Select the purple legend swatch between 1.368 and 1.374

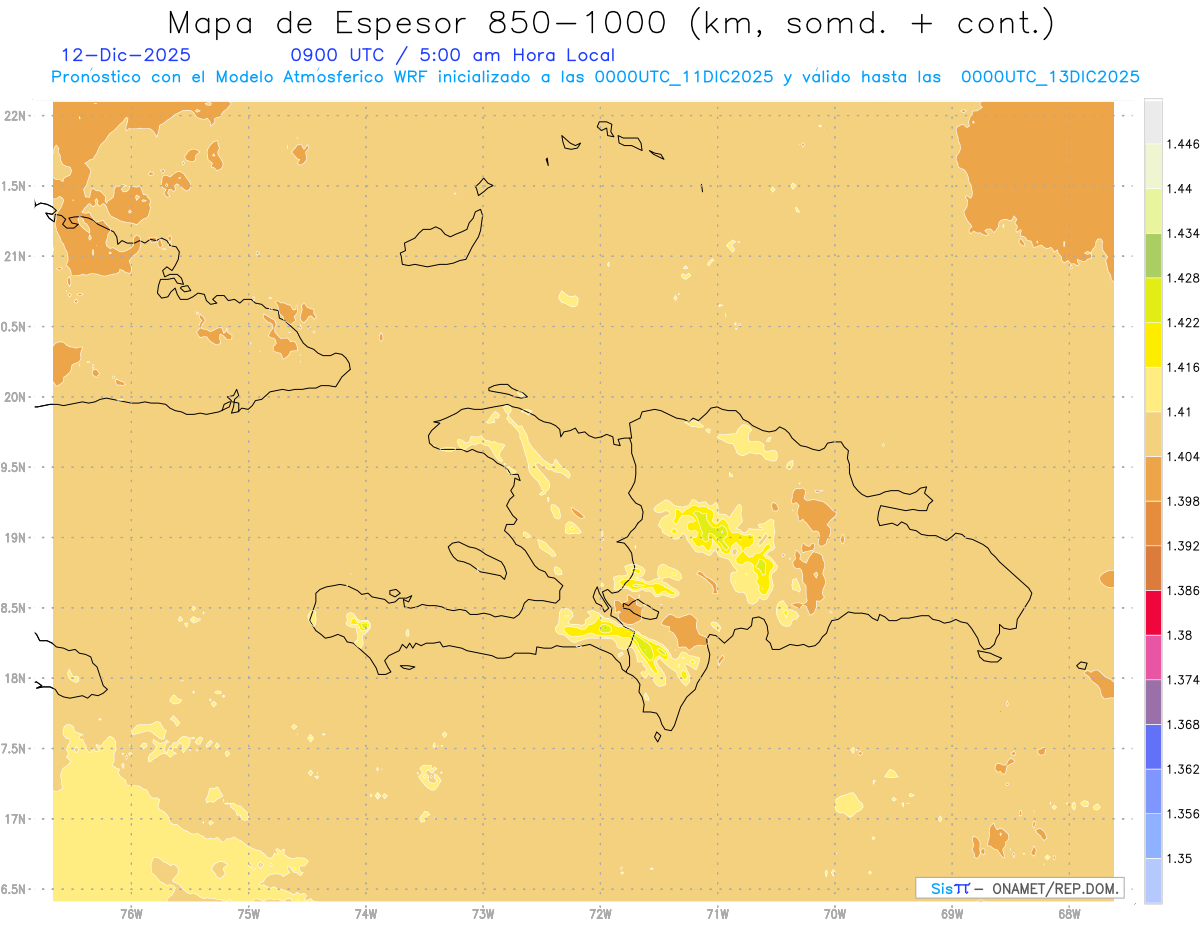click(x=1153, y=701)
